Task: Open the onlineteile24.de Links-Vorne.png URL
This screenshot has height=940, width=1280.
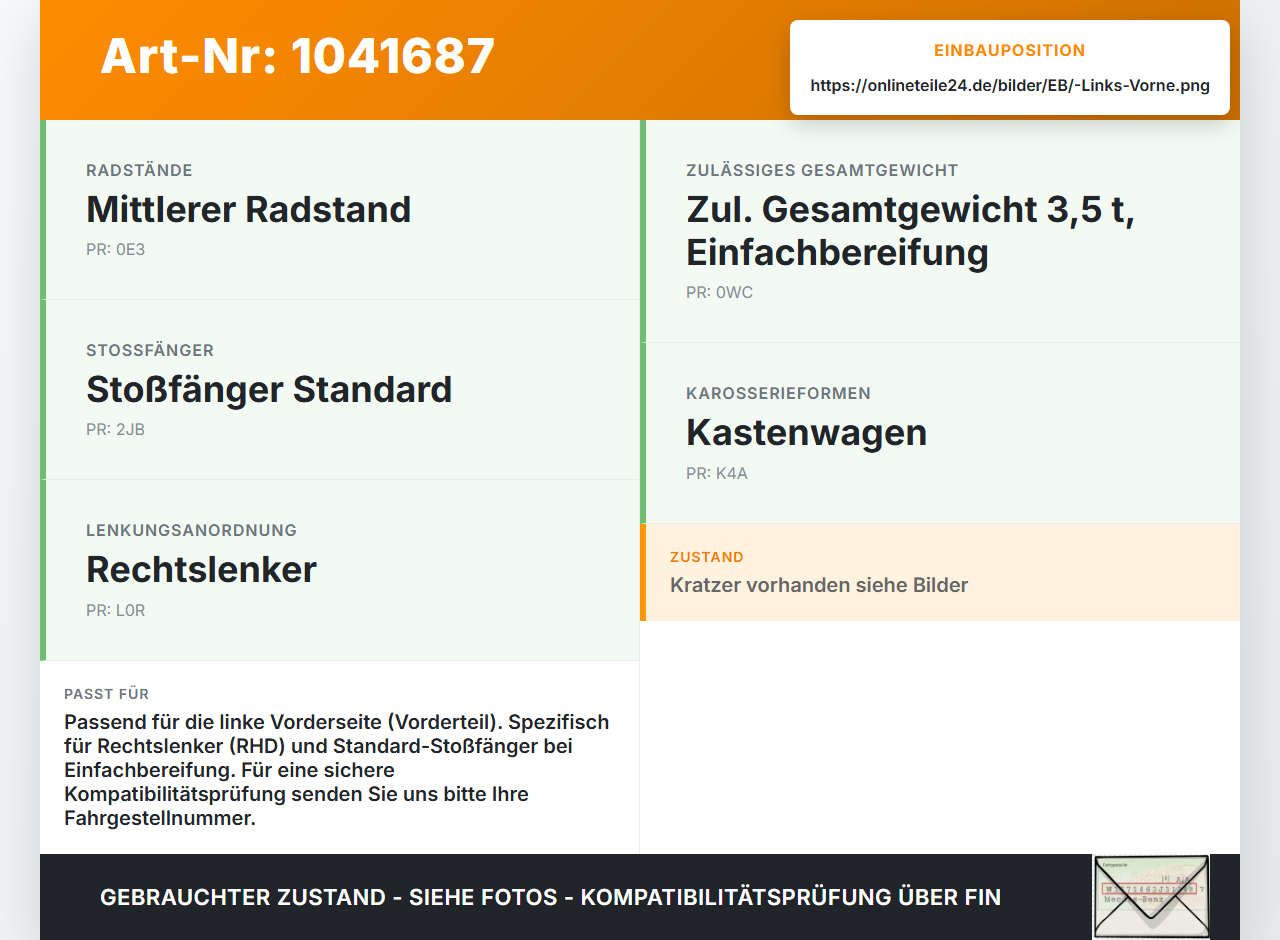Action: 1010,86
